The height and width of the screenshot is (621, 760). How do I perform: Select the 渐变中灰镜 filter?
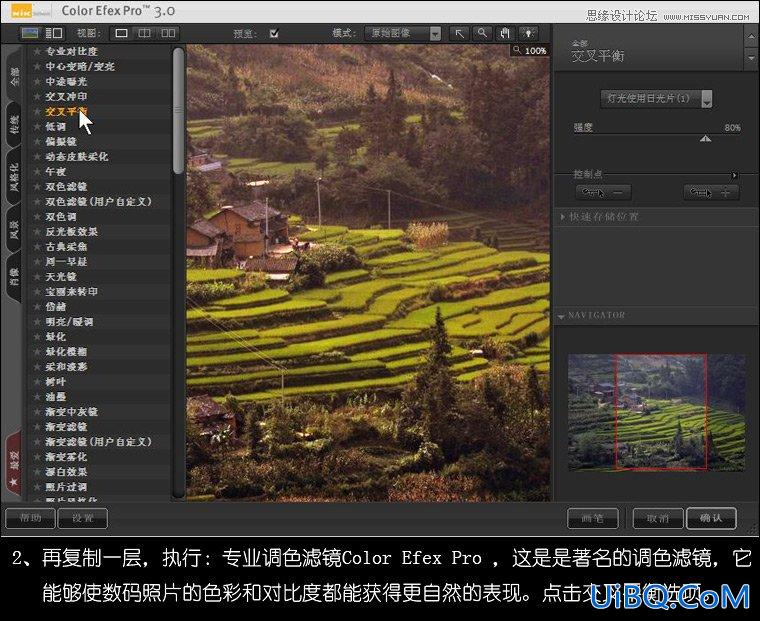point(72,412)
